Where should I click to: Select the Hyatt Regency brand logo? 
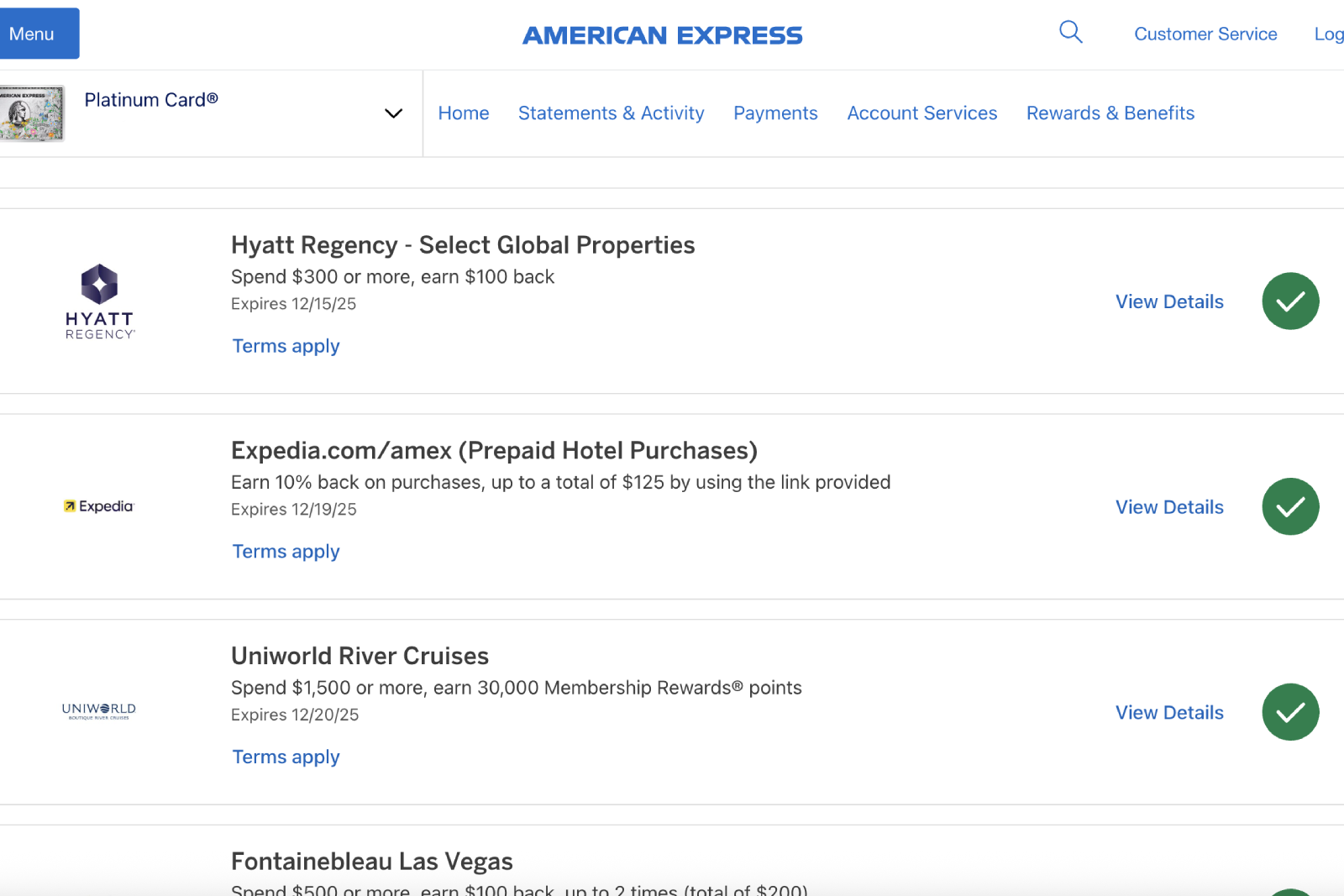[98, 301]
